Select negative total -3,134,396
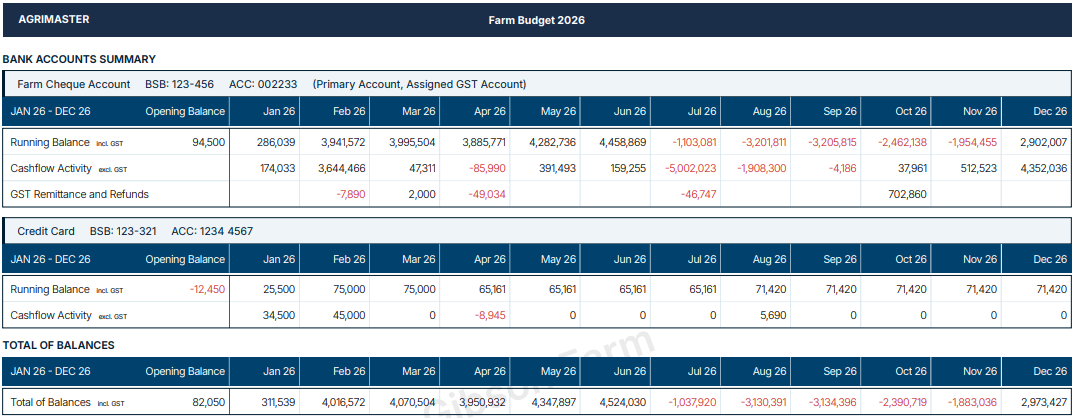This screenshot has height=418, width=1075. click(x=832, y=402)
